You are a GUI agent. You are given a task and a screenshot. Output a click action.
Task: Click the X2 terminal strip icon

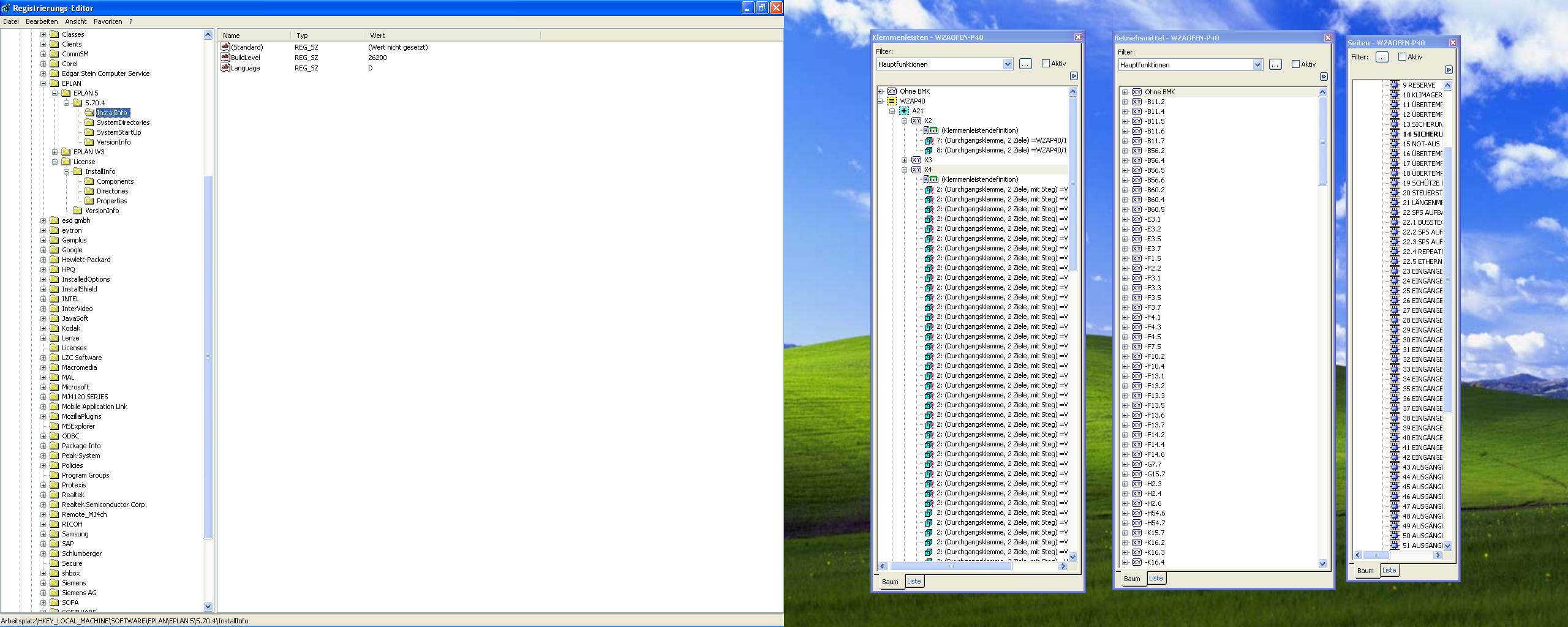[x=916, y=121]
